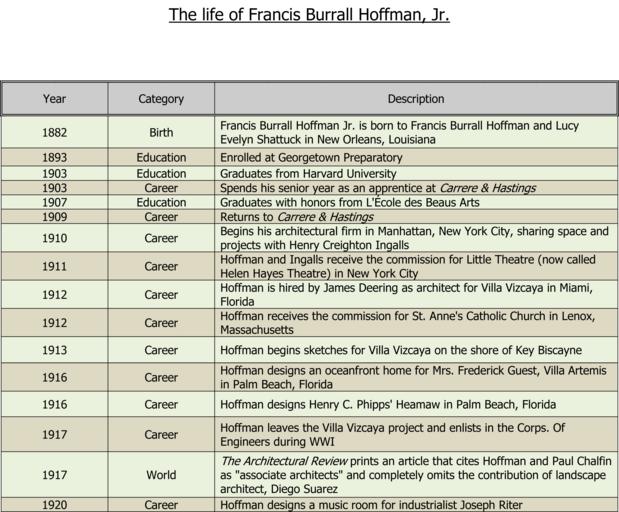Click 'Carrere & Hastings' in the 'Returns to' row
This screenshot has width=619, height=512.
click(325, 217)
